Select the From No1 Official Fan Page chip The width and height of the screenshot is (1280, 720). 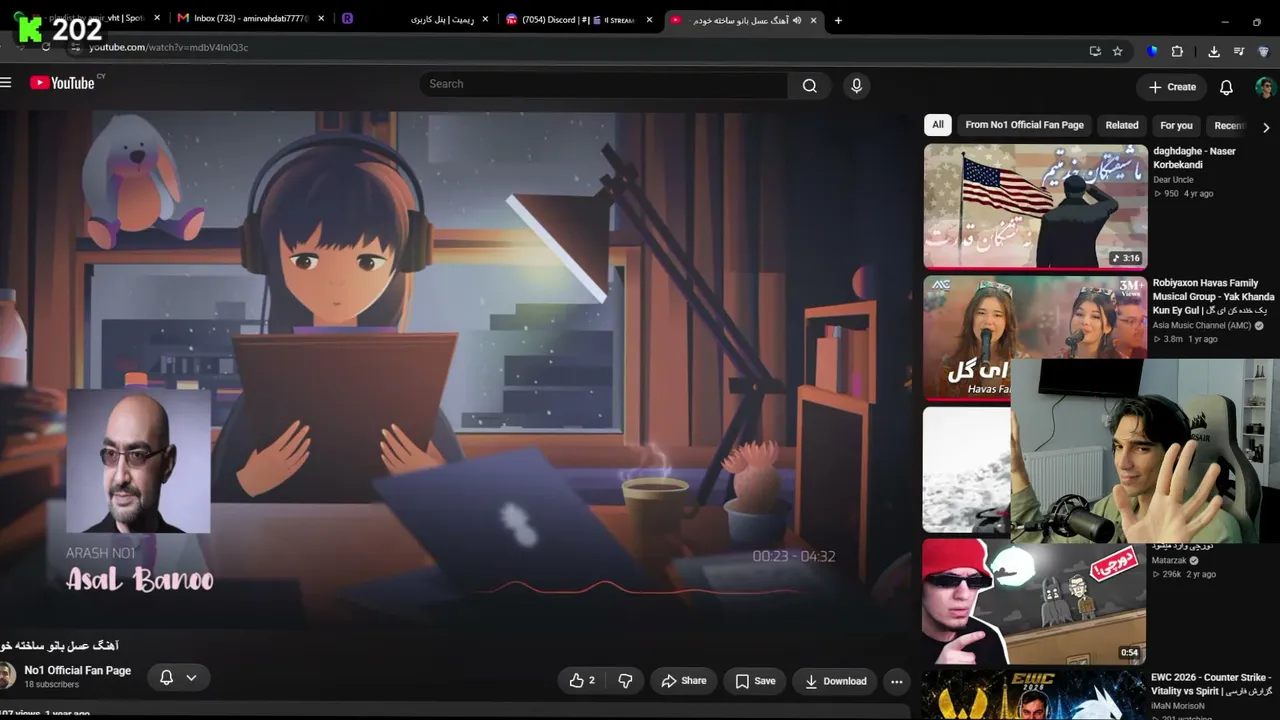pyautogui.click(x=1024, y=125)
